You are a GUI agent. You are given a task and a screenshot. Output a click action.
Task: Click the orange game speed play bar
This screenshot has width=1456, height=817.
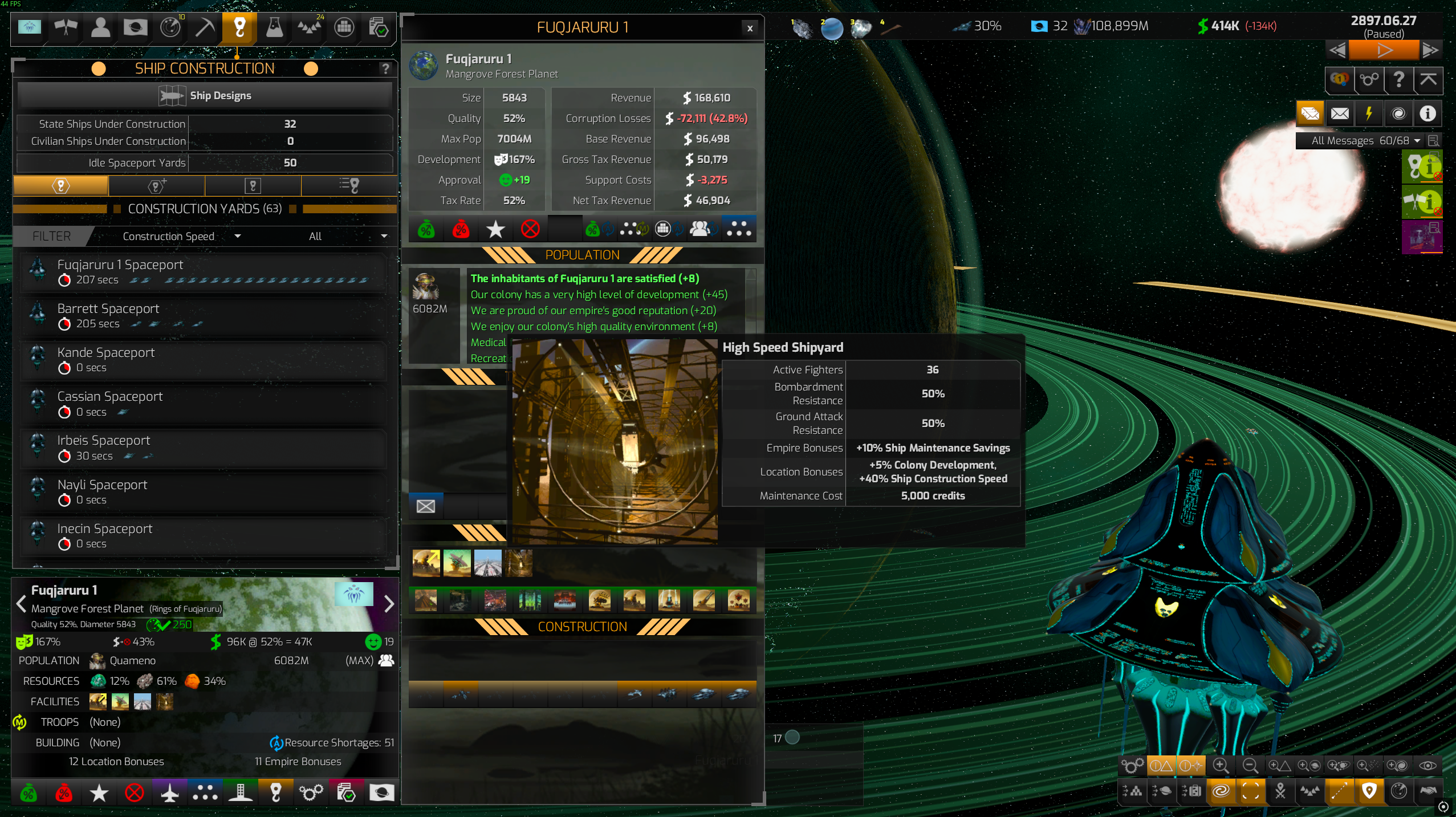(x=1384, y=51)
